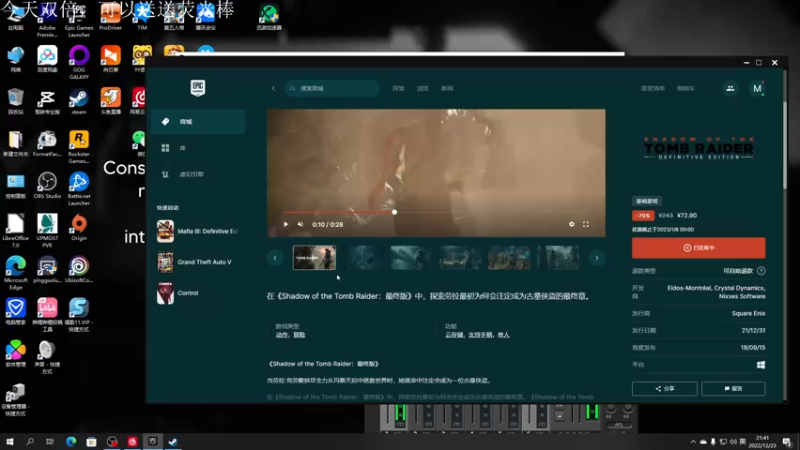
Task: Open Adobe Premiere desktop shortcut
Action: point(47,19)
